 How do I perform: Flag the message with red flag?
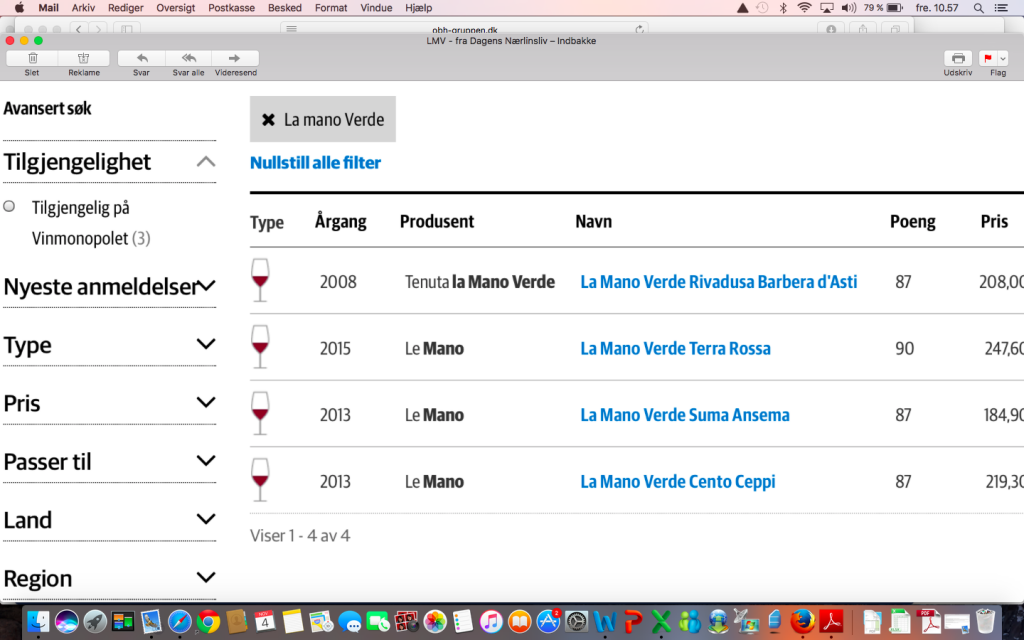tap(987, 58)
